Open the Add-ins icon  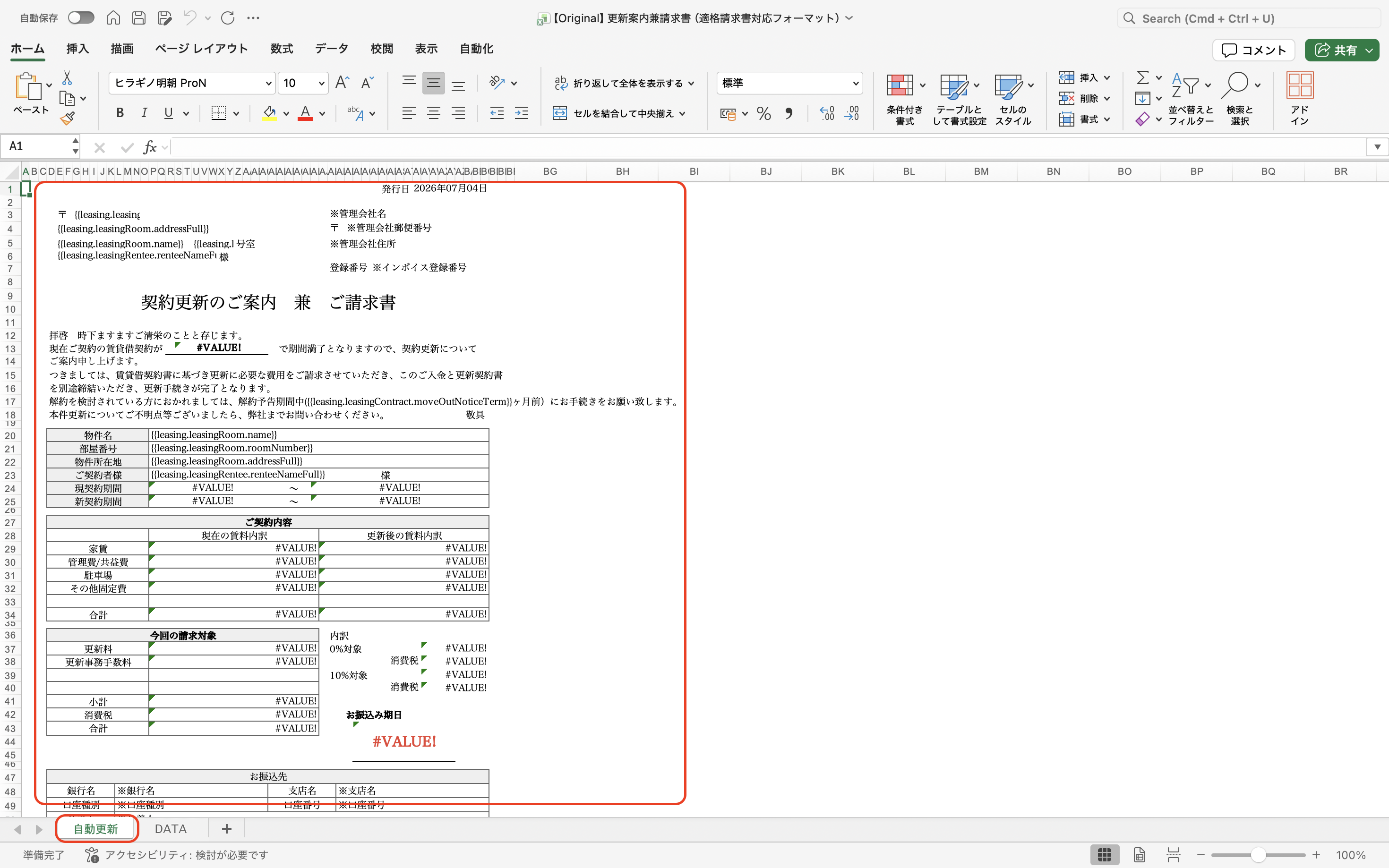1300,98
